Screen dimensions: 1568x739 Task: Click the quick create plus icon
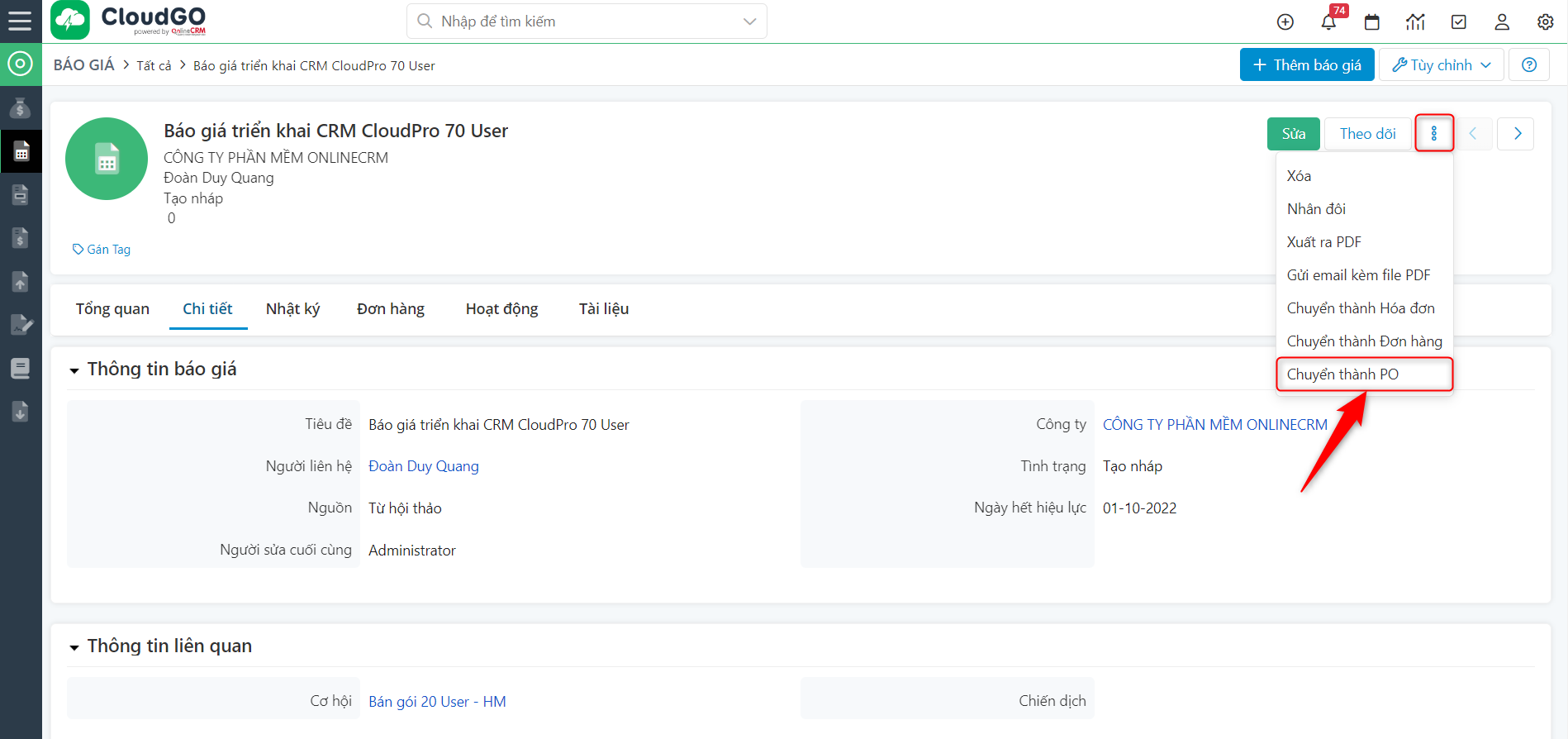coord(1285,21)
